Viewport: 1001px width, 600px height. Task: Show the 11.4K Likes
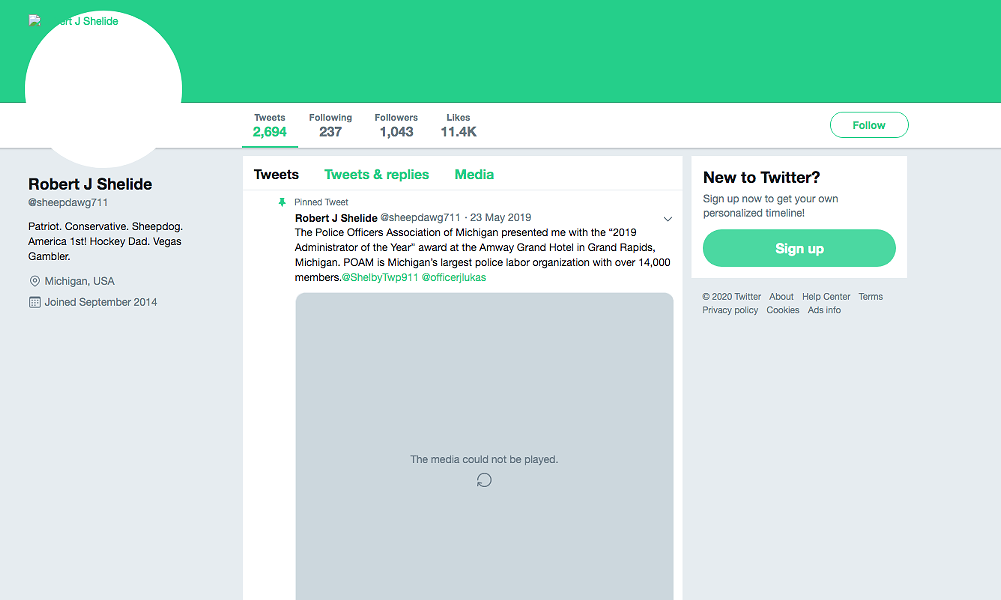tap(458, 125)
